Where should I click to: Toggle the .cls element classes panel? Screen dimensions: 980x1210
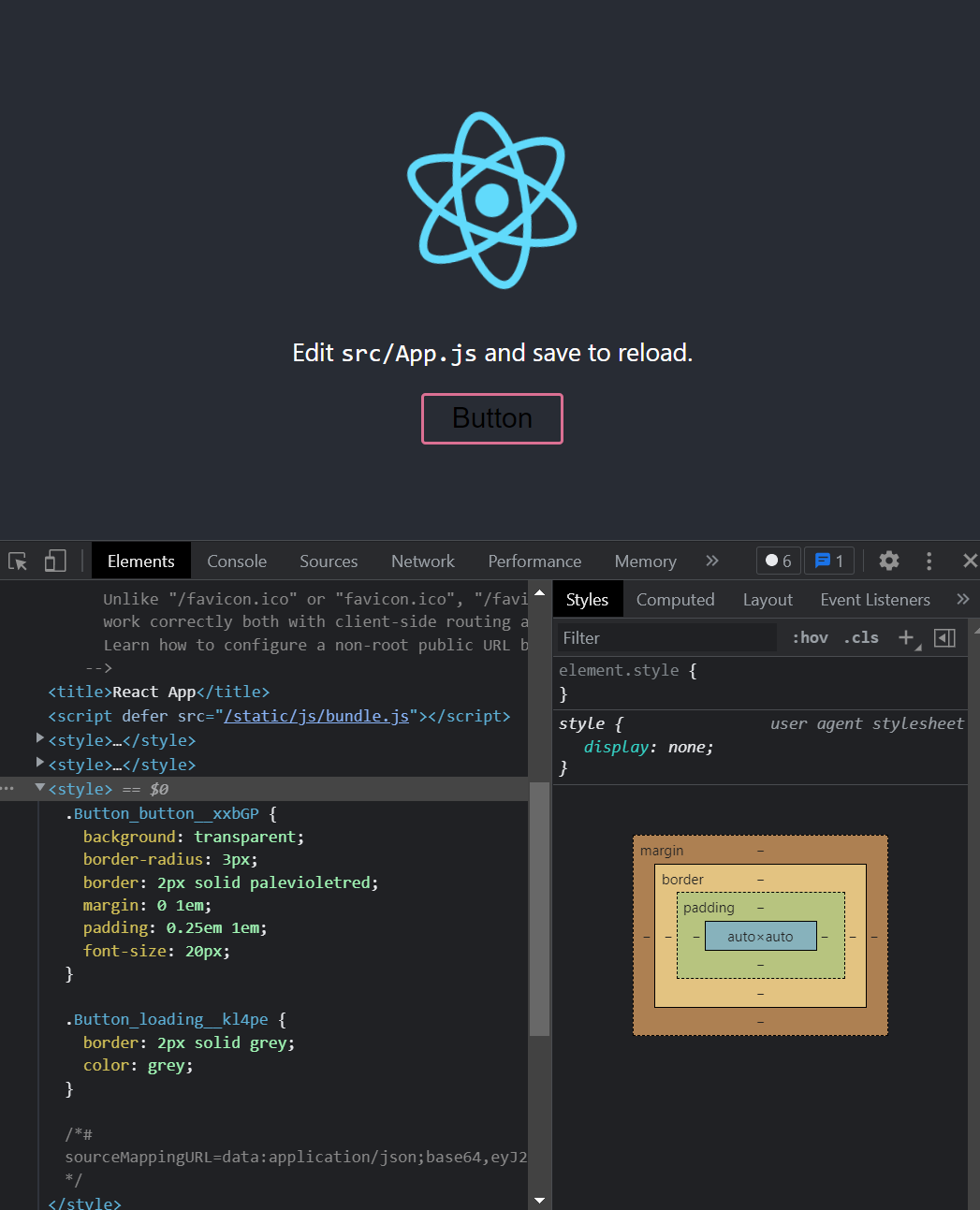(x=861, y=638)
